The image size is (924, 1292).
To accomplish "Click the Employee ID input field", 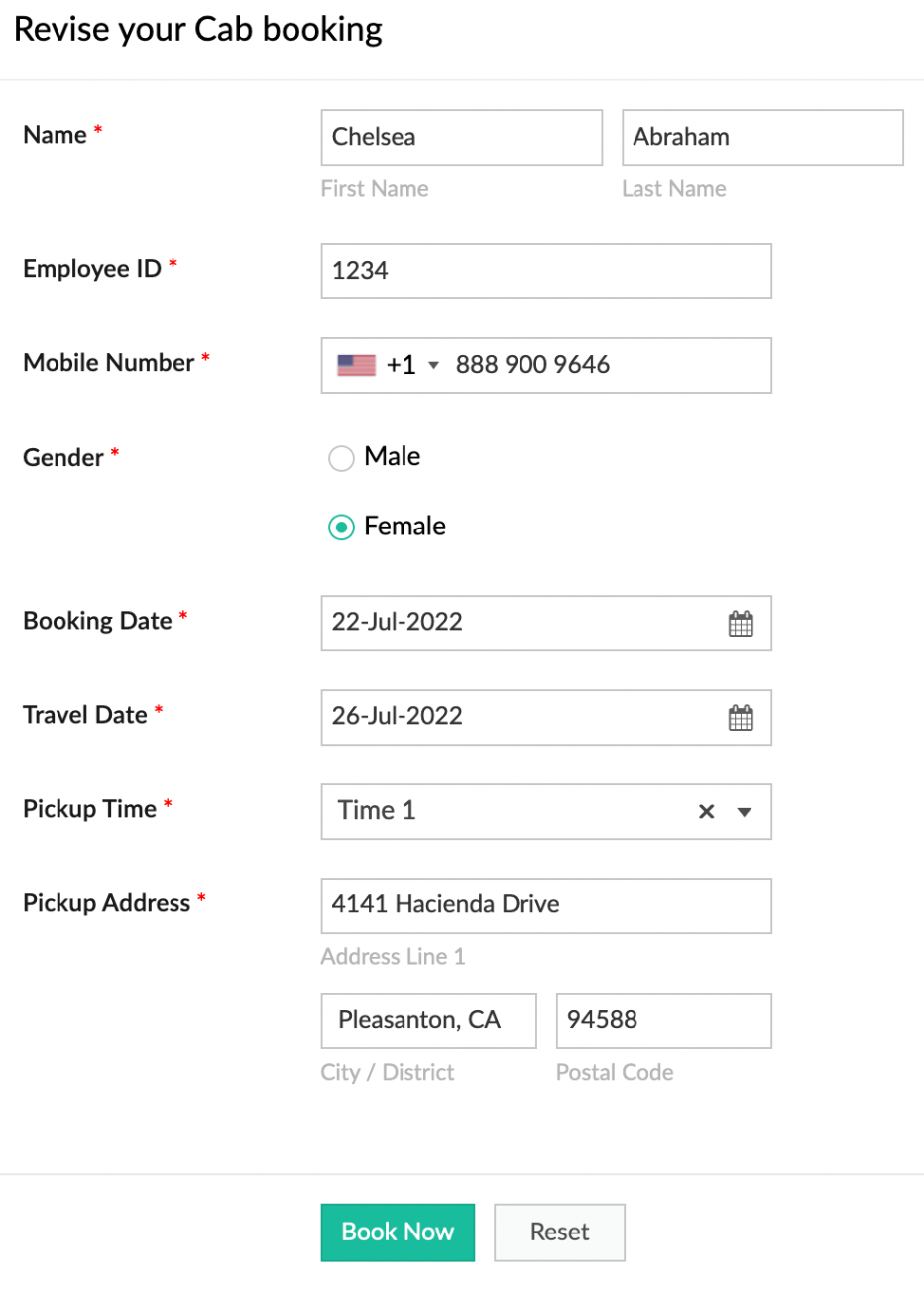I will coord(545,271).
